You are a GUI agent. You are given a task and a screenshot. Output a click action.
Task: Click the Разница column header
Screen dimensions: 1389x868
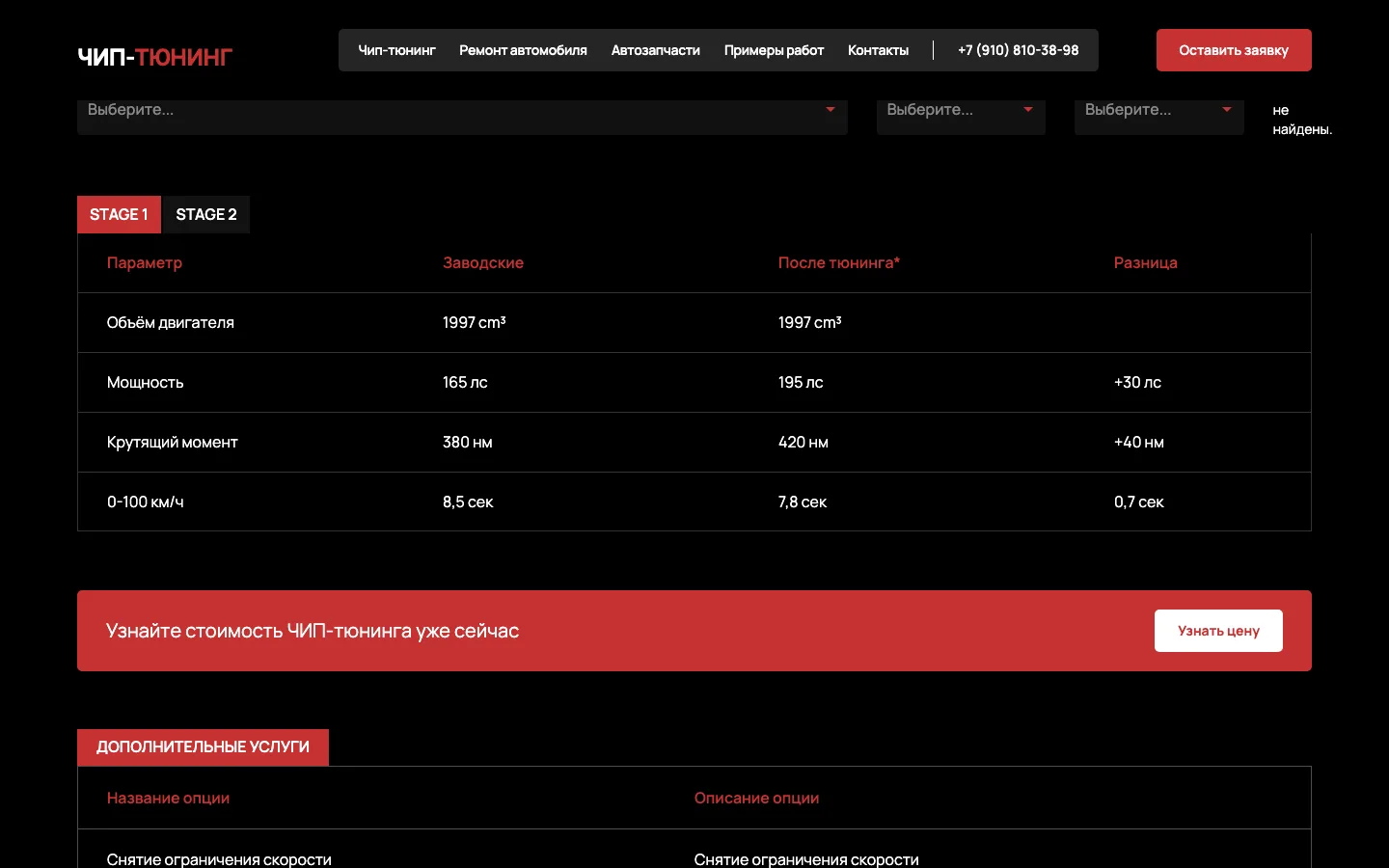pos(1146,262)
